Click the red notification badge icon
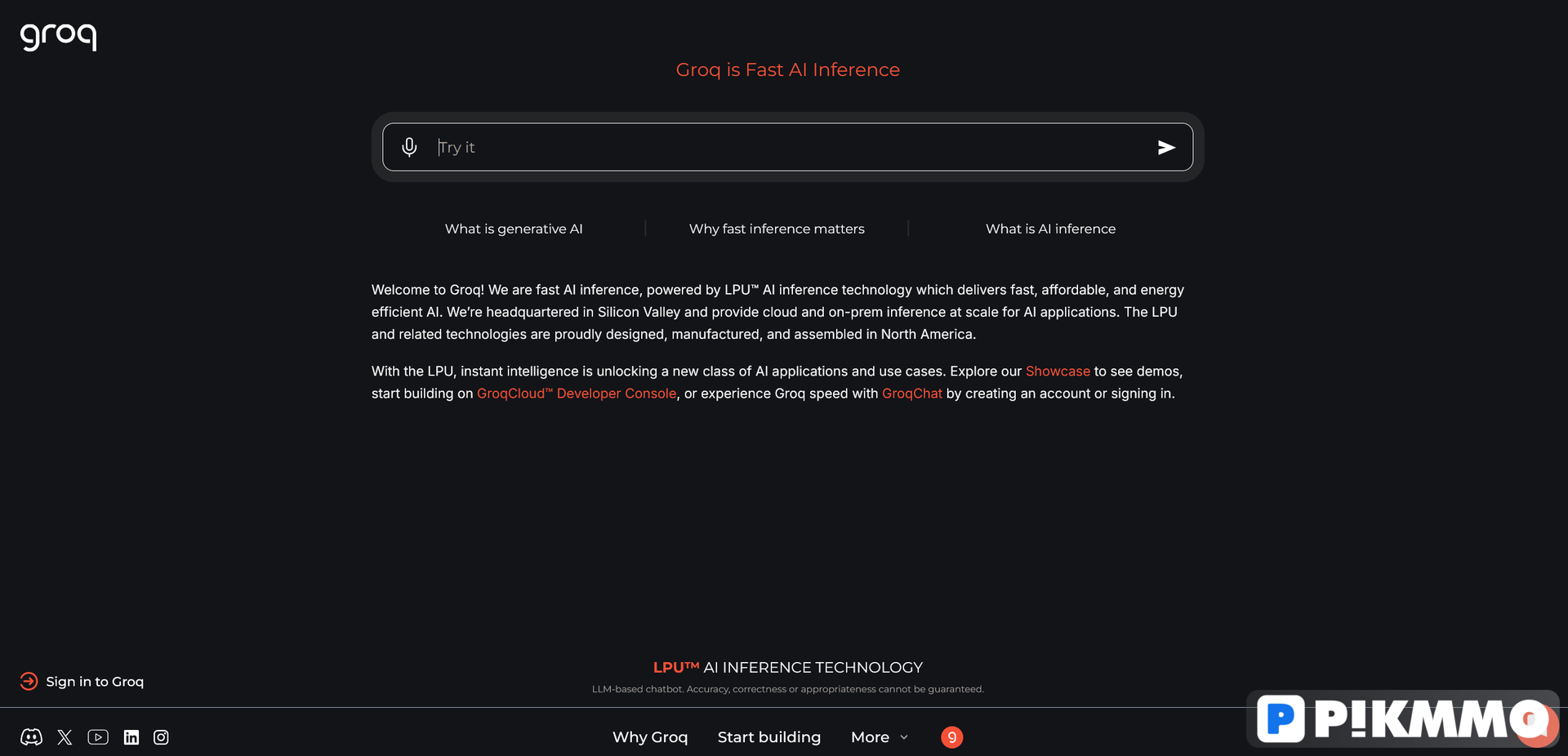 951,737
